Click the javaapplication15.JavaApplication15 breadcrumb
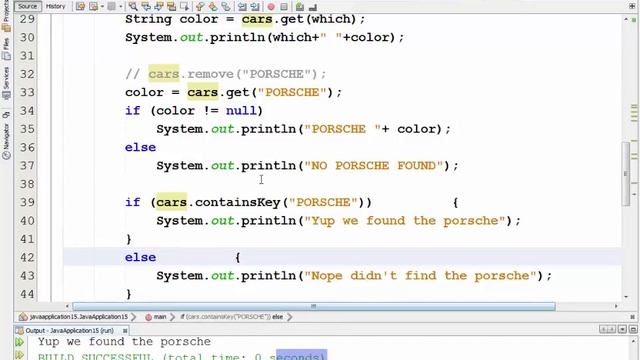 [x=74, y=317]
